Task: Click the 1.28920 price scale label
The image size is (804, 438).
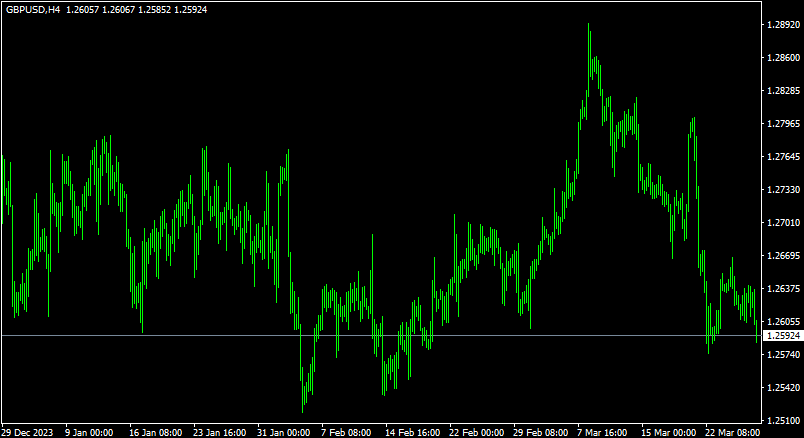Action: (783, 25)
